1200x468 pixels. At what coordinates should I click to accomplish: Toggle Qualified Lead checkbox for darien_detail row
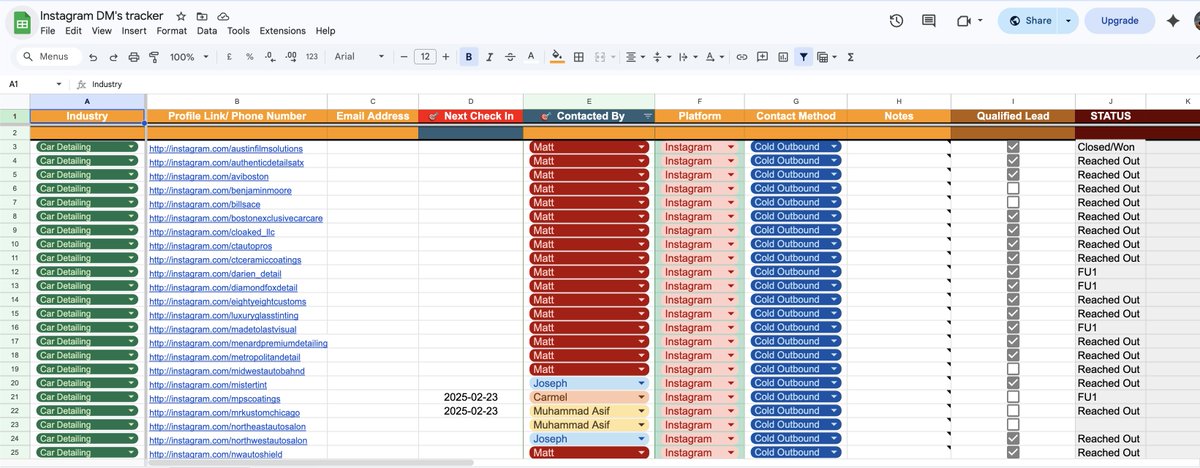(x=1013, y=272)
